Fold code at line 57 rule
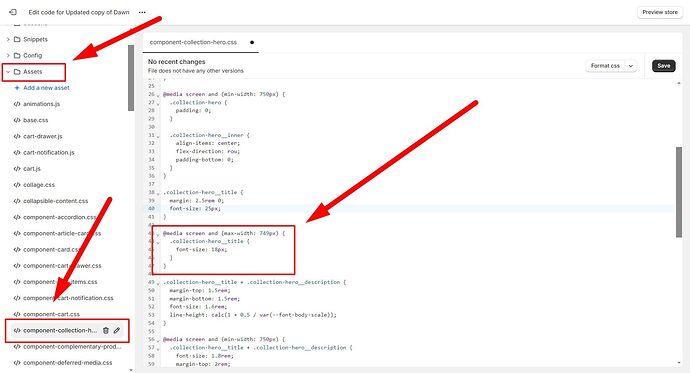 pos(158,349)
